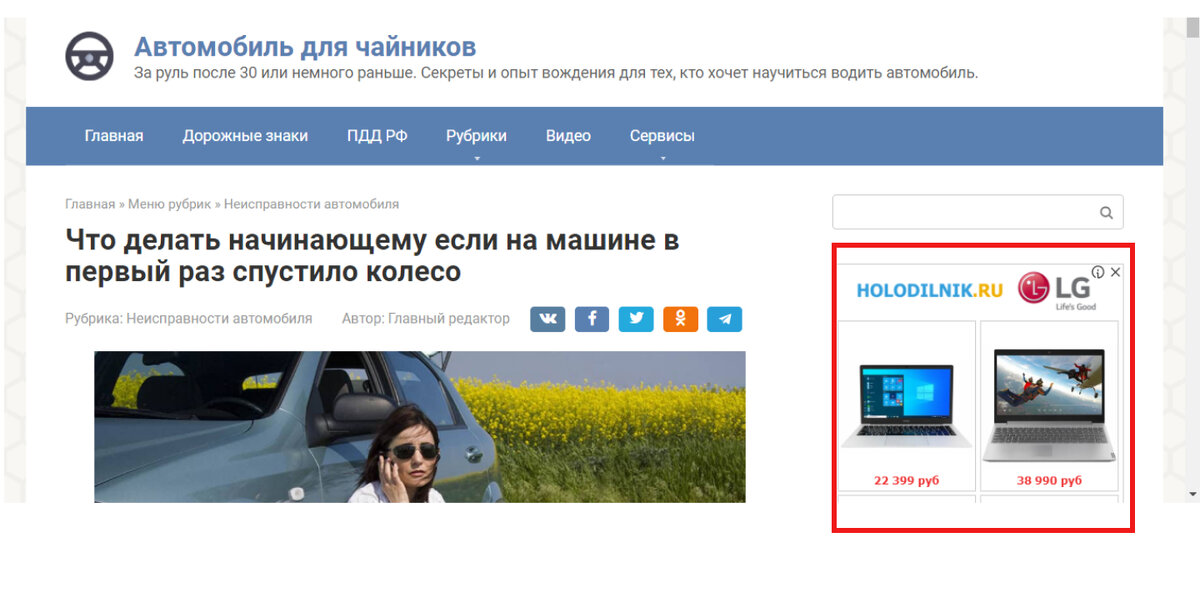Open the laptop ad priced 38 990 руб

coord(1049,406)
